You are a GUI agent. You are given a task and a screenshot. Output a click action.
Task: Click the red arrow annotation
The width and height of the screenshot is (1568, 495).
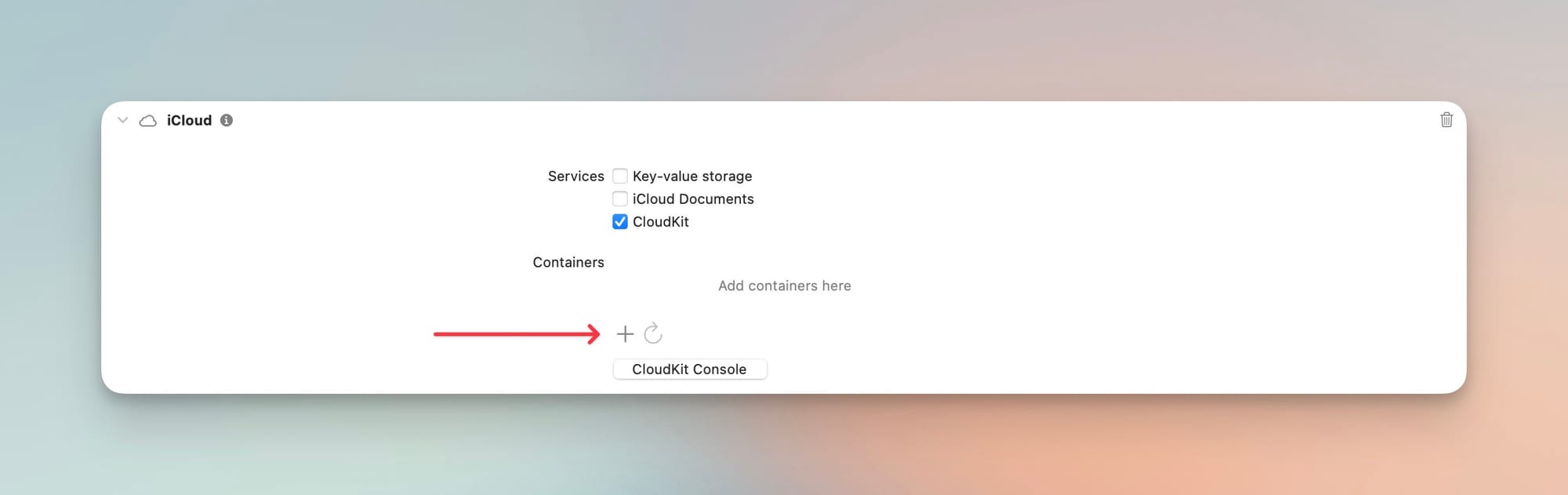pyautogui.click(x=510, y=334)
